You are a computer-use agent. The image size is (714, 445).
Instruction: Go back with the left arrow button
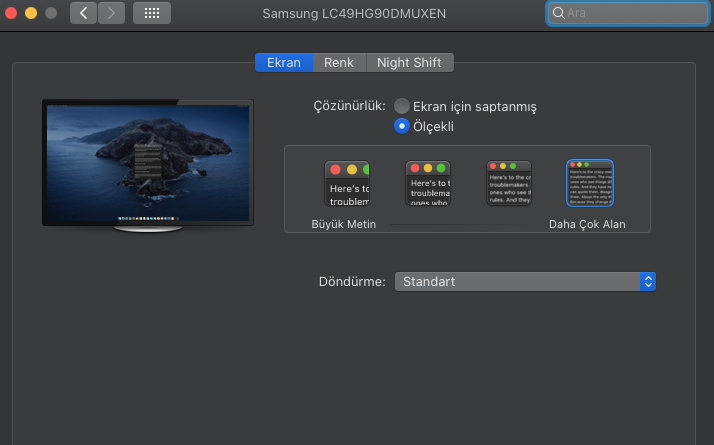[83, 14]
